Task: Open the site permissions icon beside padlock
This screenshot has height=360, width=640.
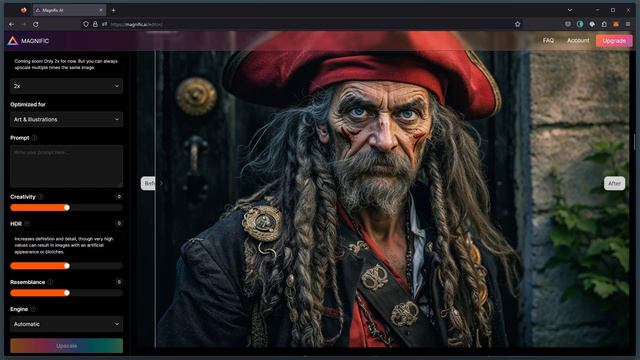Action: point(105,24)
